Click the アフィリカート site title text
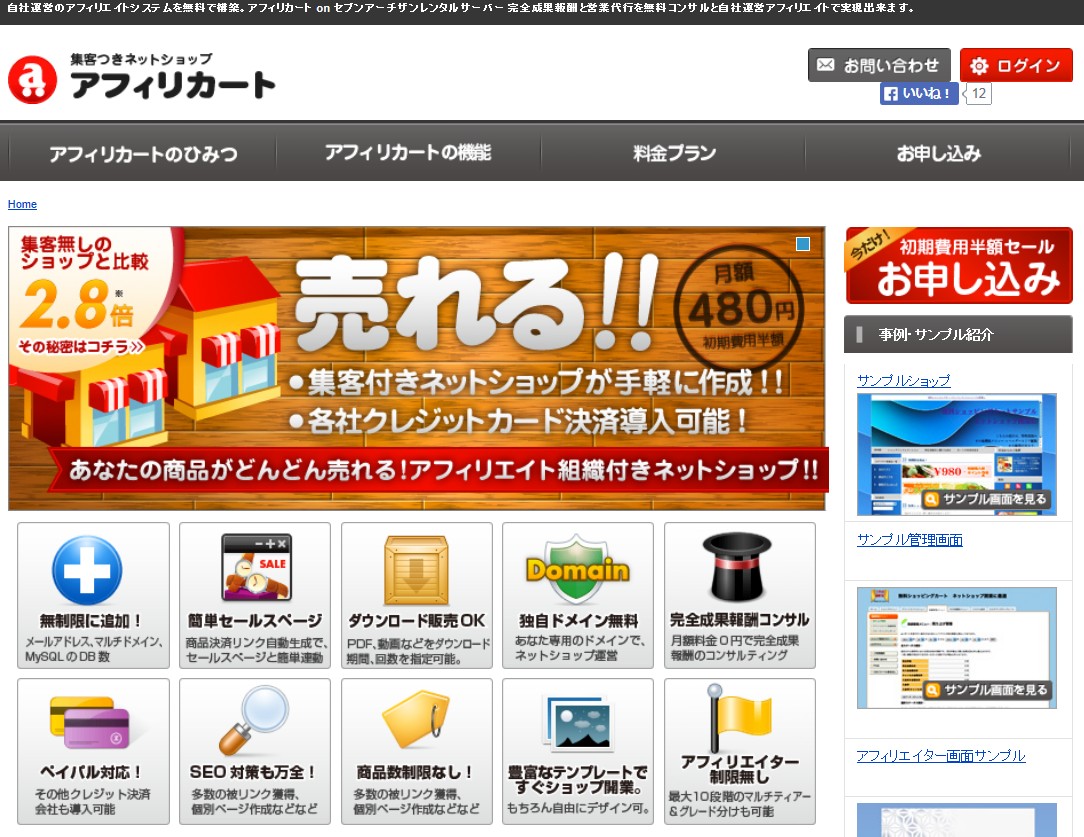Image resolution: width=1084 pixels, height=837 pixels. tap(173, 85)
